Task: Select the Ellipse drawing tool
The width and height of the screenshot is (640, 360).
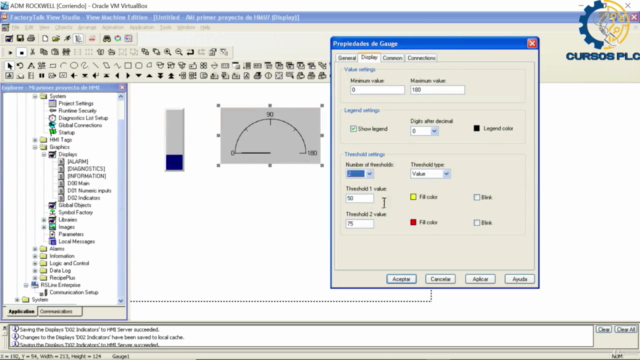Action: click(74, 66)
